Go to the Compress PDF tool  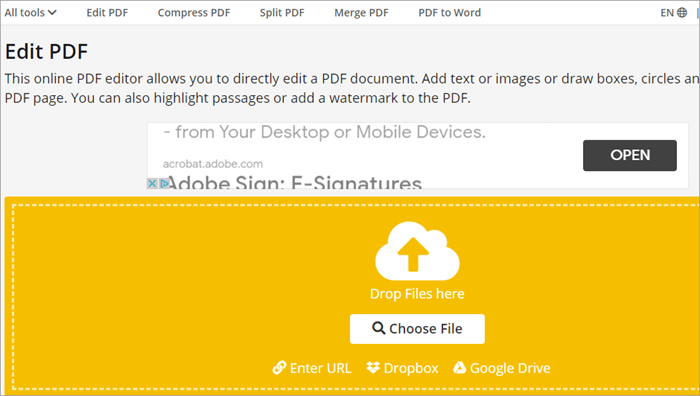coord(194,13)
